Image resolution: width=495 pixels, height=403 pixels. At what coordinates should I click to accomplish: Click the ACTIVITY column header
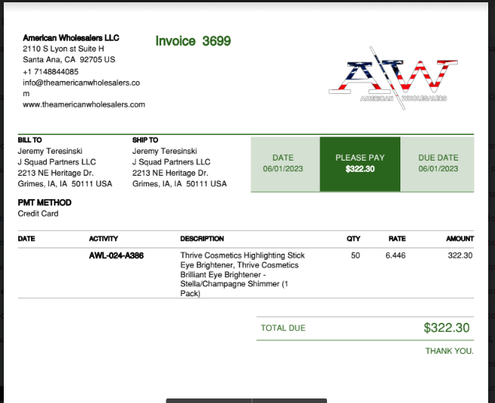click(103, 239)
